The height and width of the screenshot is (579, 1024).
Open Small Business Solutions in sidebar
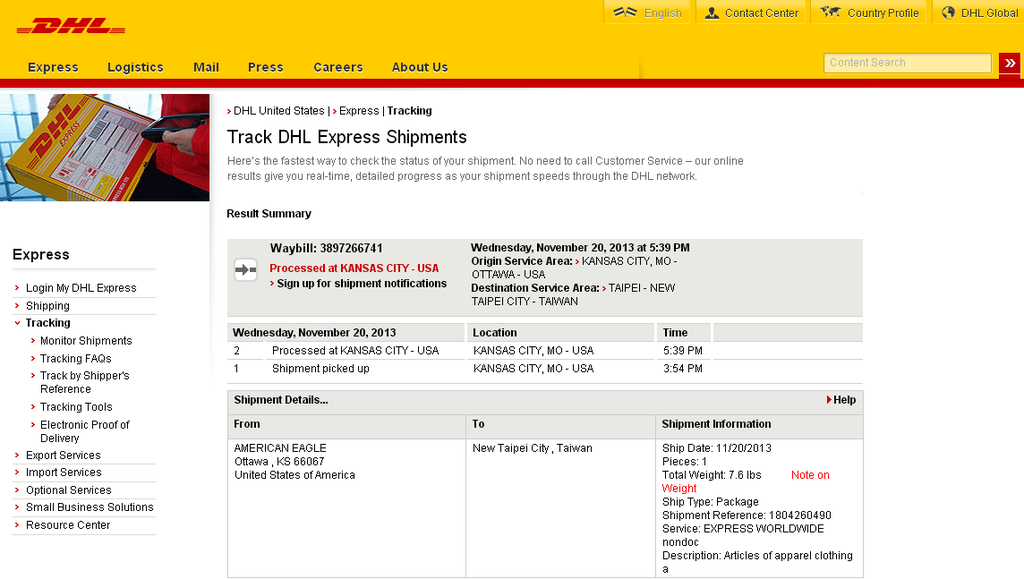[89, 507]
